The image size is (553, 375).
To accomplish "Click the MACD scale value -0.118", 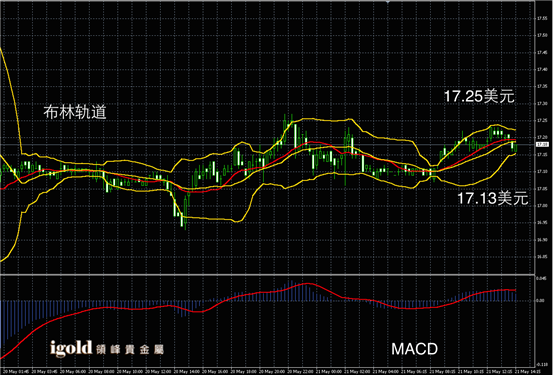I will point(541,364).
